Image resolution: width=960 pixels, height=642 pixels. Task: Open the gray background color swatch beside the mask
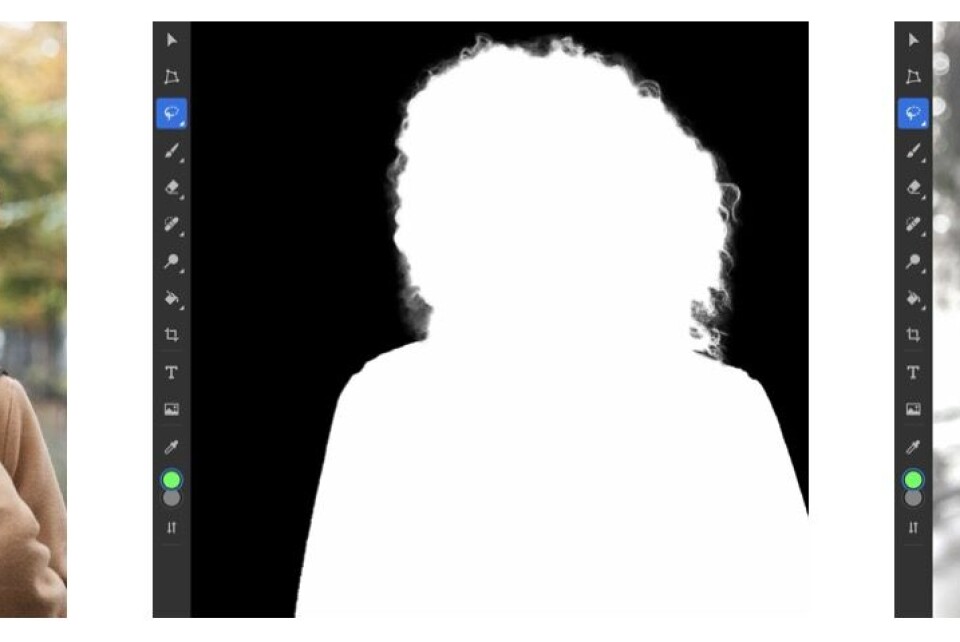(x=172, y=498)
